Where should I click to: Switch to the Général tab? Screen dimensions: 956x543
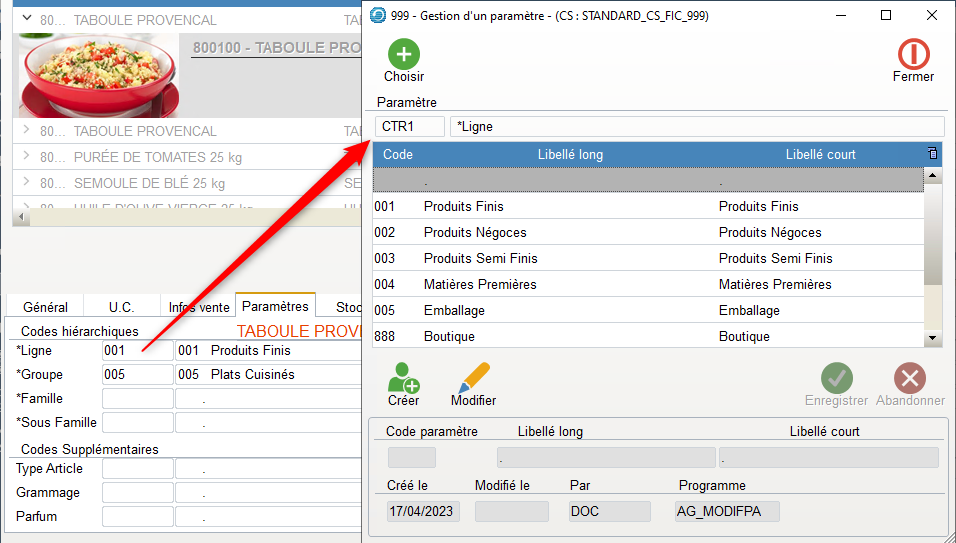click(x=45, y=307)
